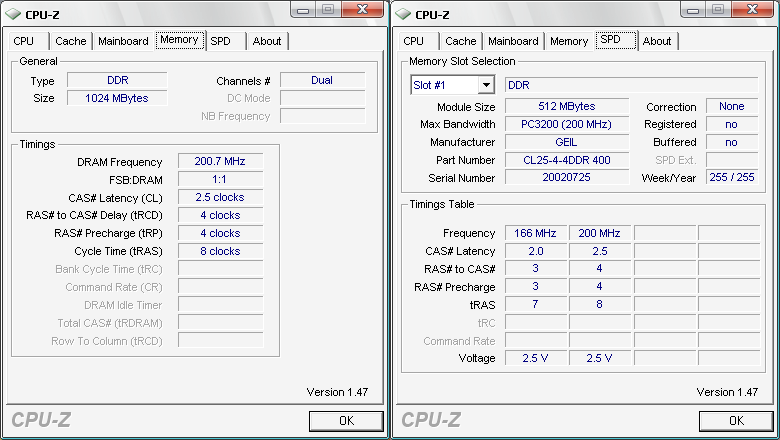
Task: Select the Mainboard tab in the Memory window
Action: click(x=124, y=42)
